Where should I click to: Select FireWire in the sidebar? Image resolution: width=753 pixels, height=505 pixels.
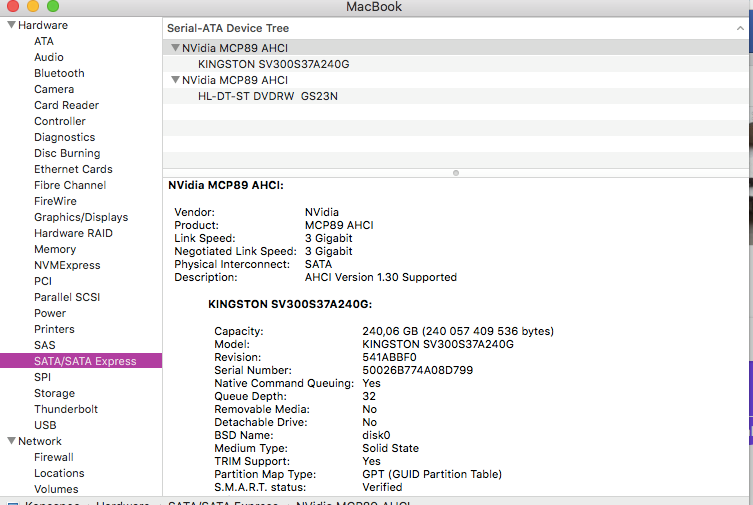55,201
